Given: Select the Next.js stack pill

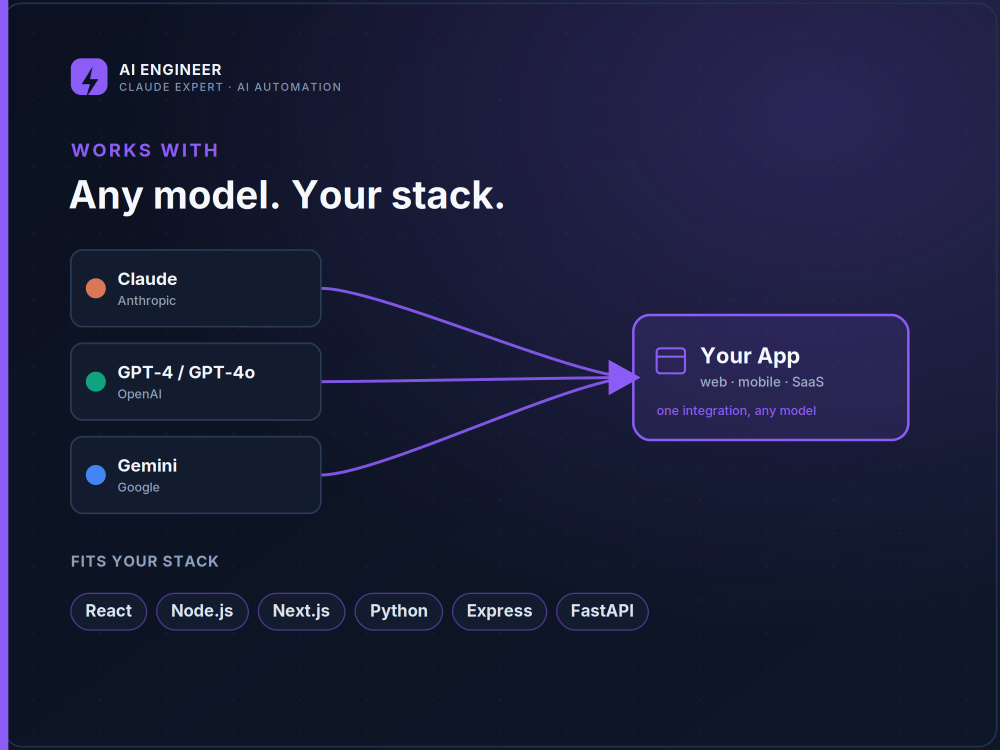Looking at the screenshot, I should click(x=301, y=611).
